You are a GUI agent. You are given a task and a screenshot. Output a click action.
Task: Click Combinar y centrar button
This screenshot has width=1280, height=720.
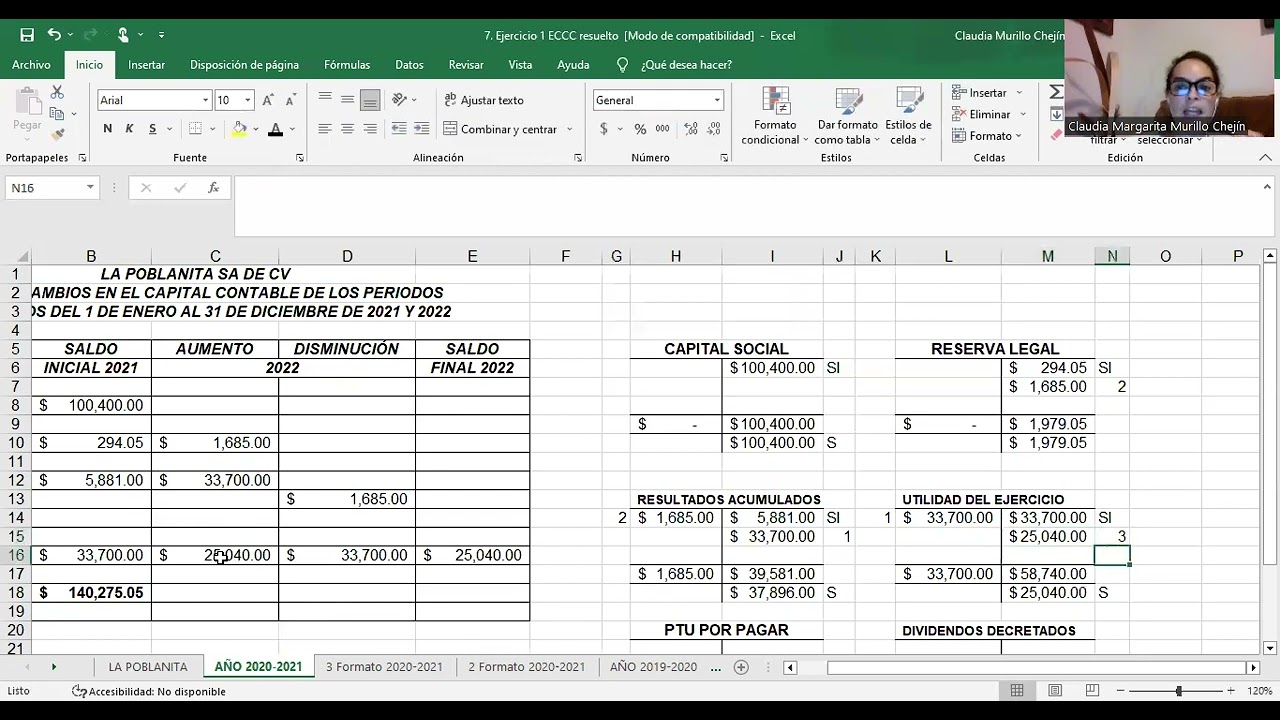click(500, 129)
